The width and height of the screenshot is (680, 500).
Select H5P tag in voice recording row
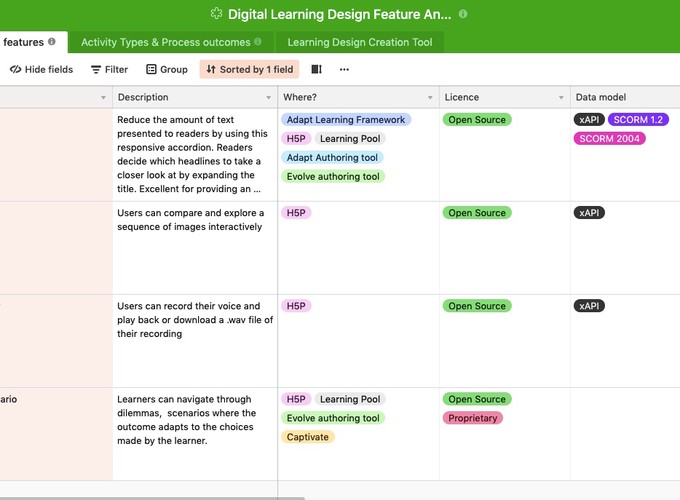[x=296, y=306]
